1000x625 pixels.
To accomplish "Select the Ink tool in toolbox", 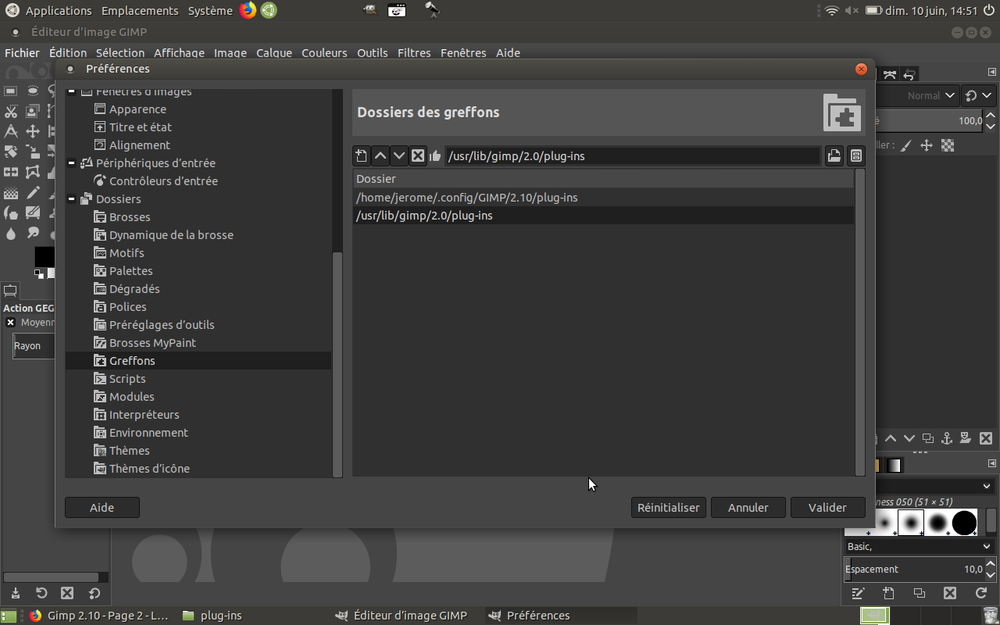I will pyautogui.click(x=11, y=213).
